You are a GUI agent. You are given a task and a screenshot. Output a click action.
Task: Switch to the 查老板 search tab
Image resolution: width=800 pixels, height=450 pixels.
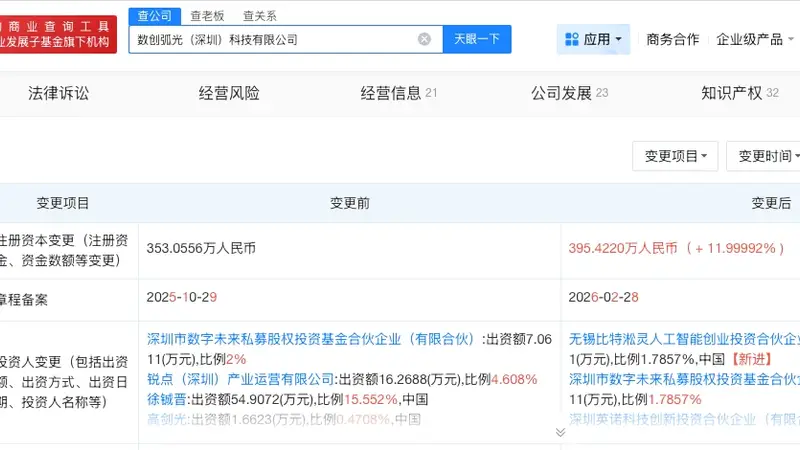click(207, 16)
